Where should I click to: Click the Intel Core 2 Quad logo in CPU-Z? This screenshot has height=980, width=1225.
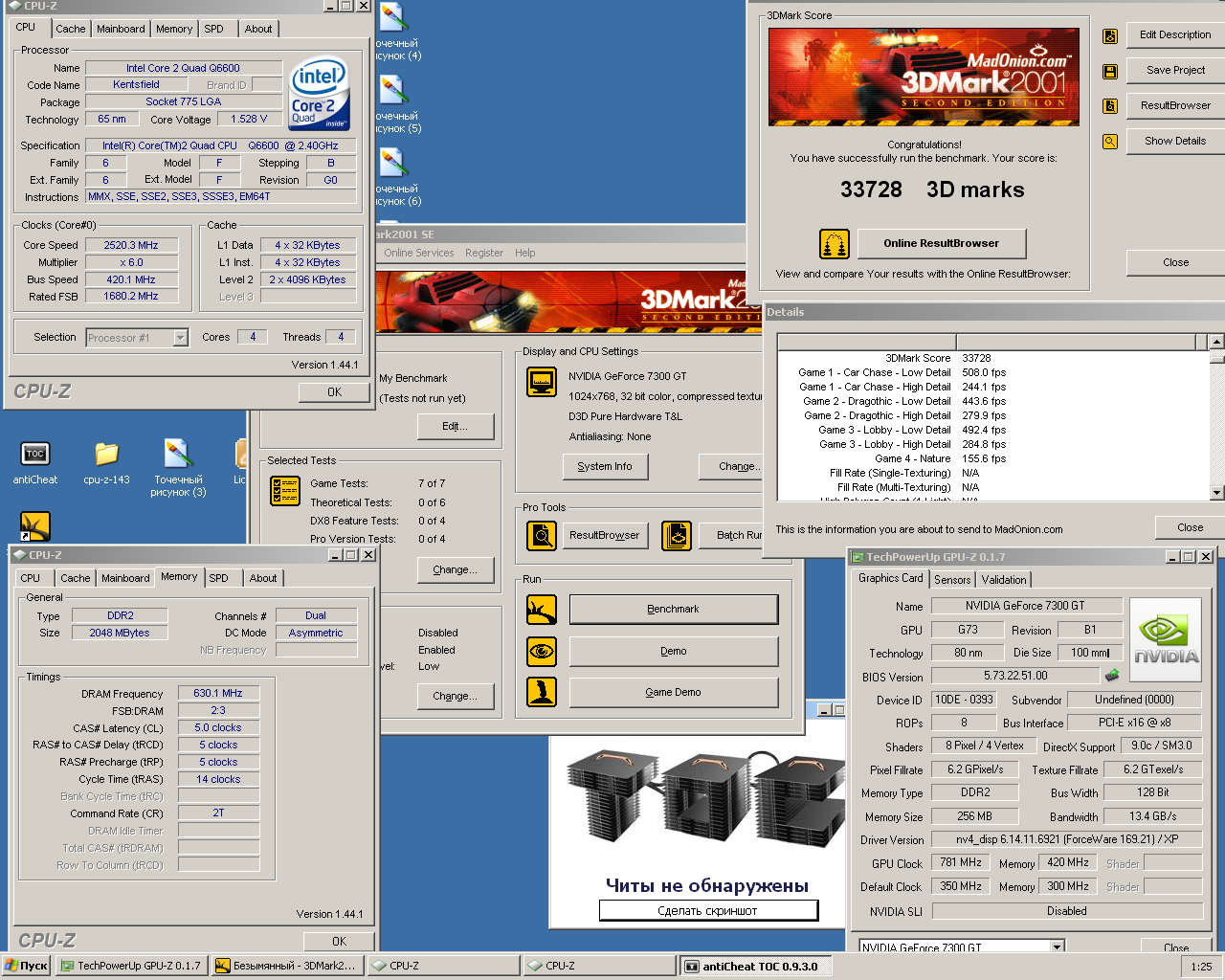pos(320,94)
